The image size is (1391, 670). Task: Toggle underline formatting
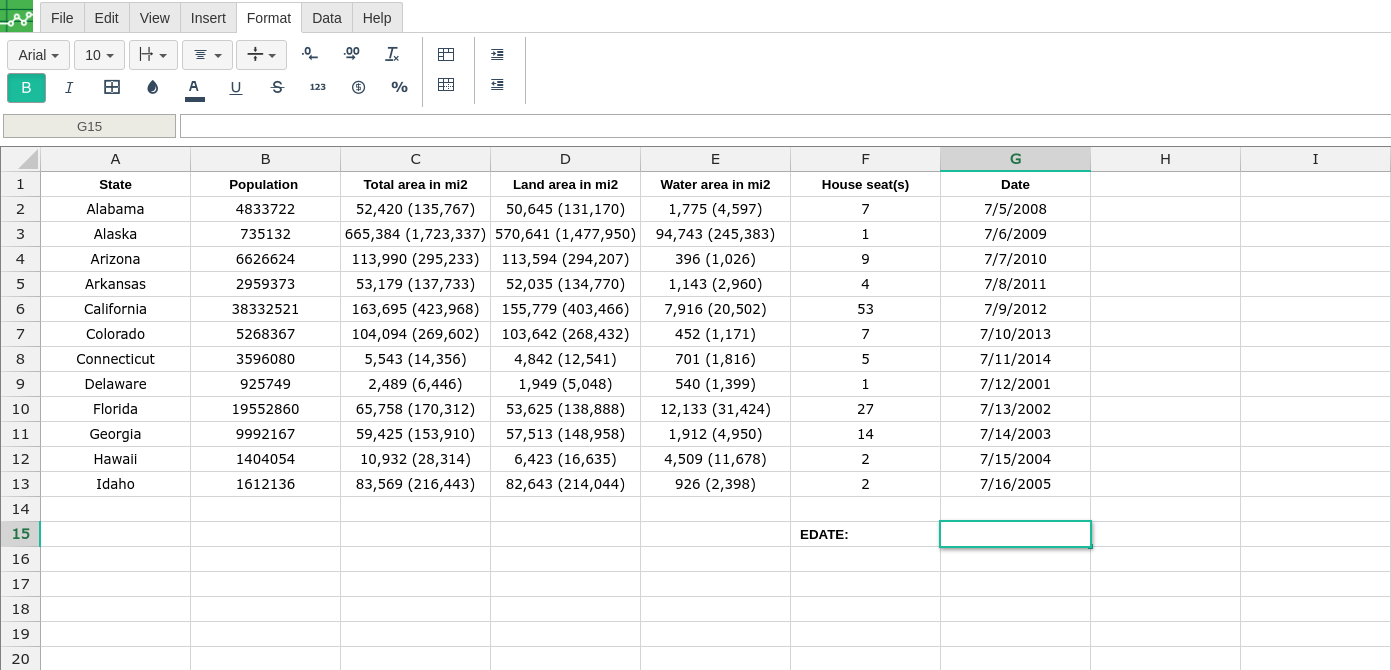click(x=236, y=87)
